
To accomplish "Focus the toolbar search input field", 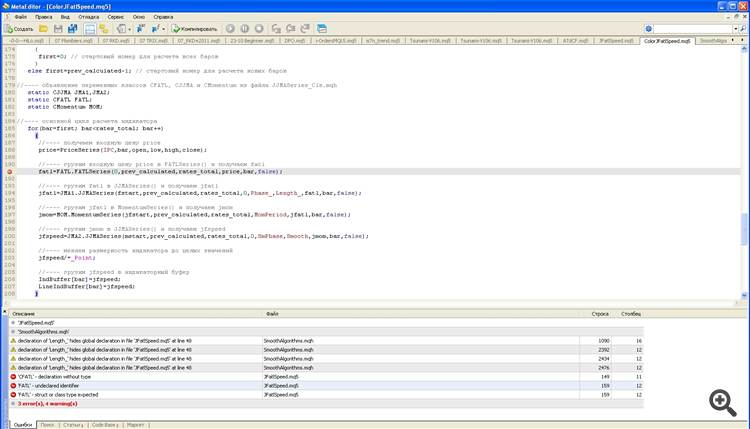I will coord(693,29).
